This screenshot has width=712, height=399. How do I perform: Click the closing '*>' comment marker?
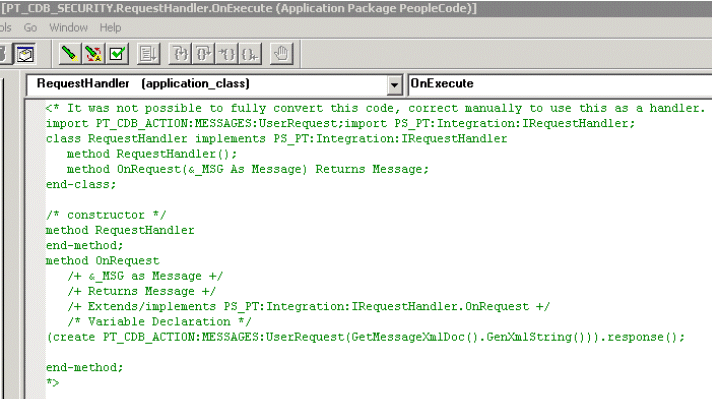[52, 382]
